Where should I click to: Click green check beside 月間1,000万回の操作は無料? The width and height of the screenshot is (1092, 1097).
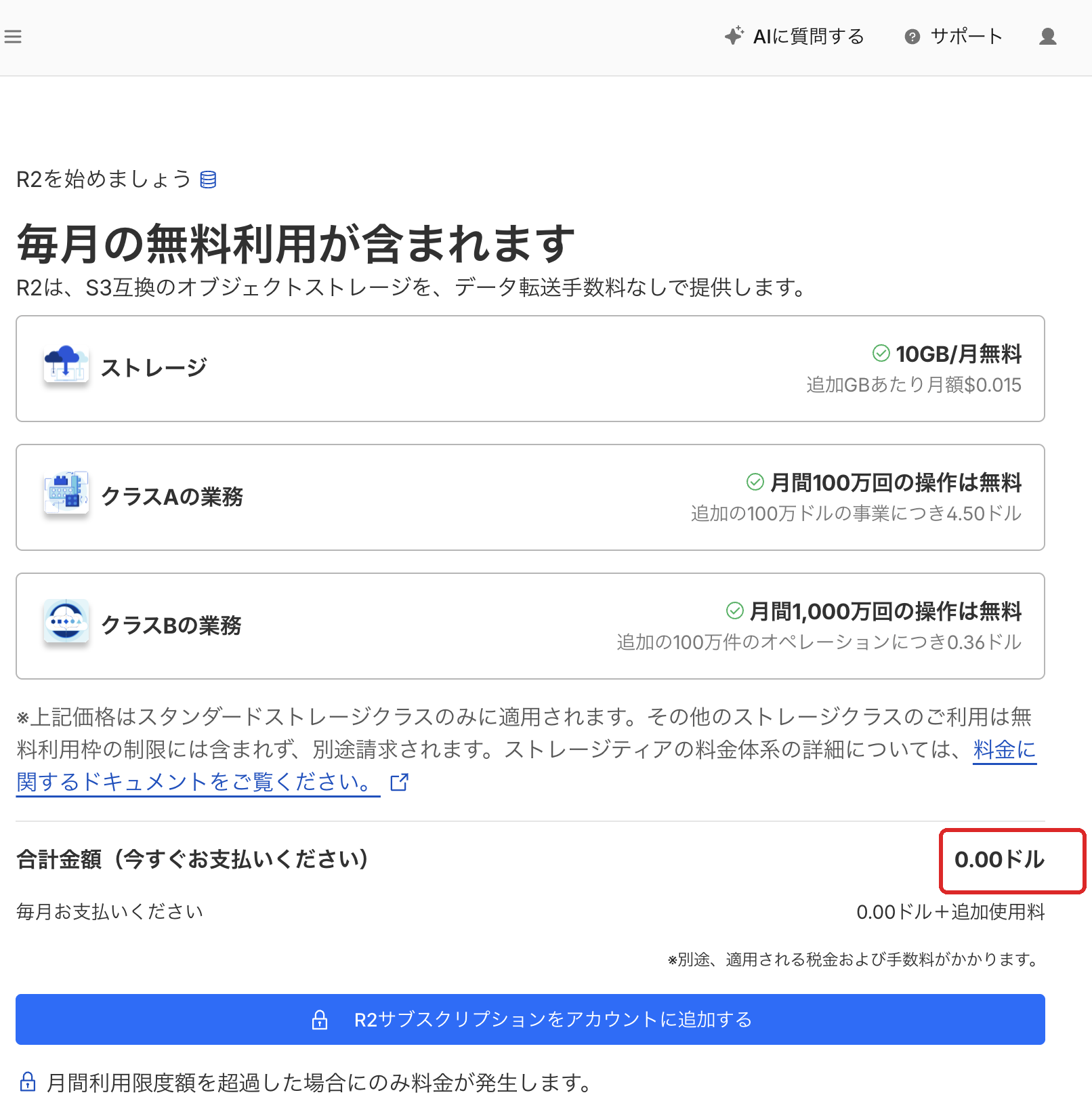click(735, 610)
